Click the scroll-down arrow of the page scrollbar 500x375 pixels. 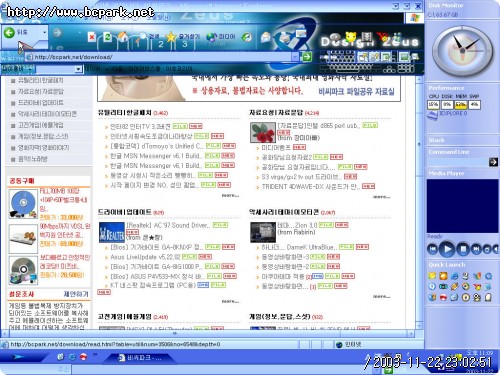(420, 325)
